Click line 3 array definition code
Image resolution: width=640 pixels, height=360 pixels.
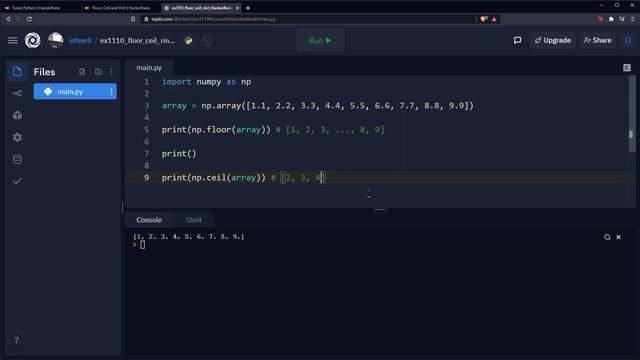[318, 106]
